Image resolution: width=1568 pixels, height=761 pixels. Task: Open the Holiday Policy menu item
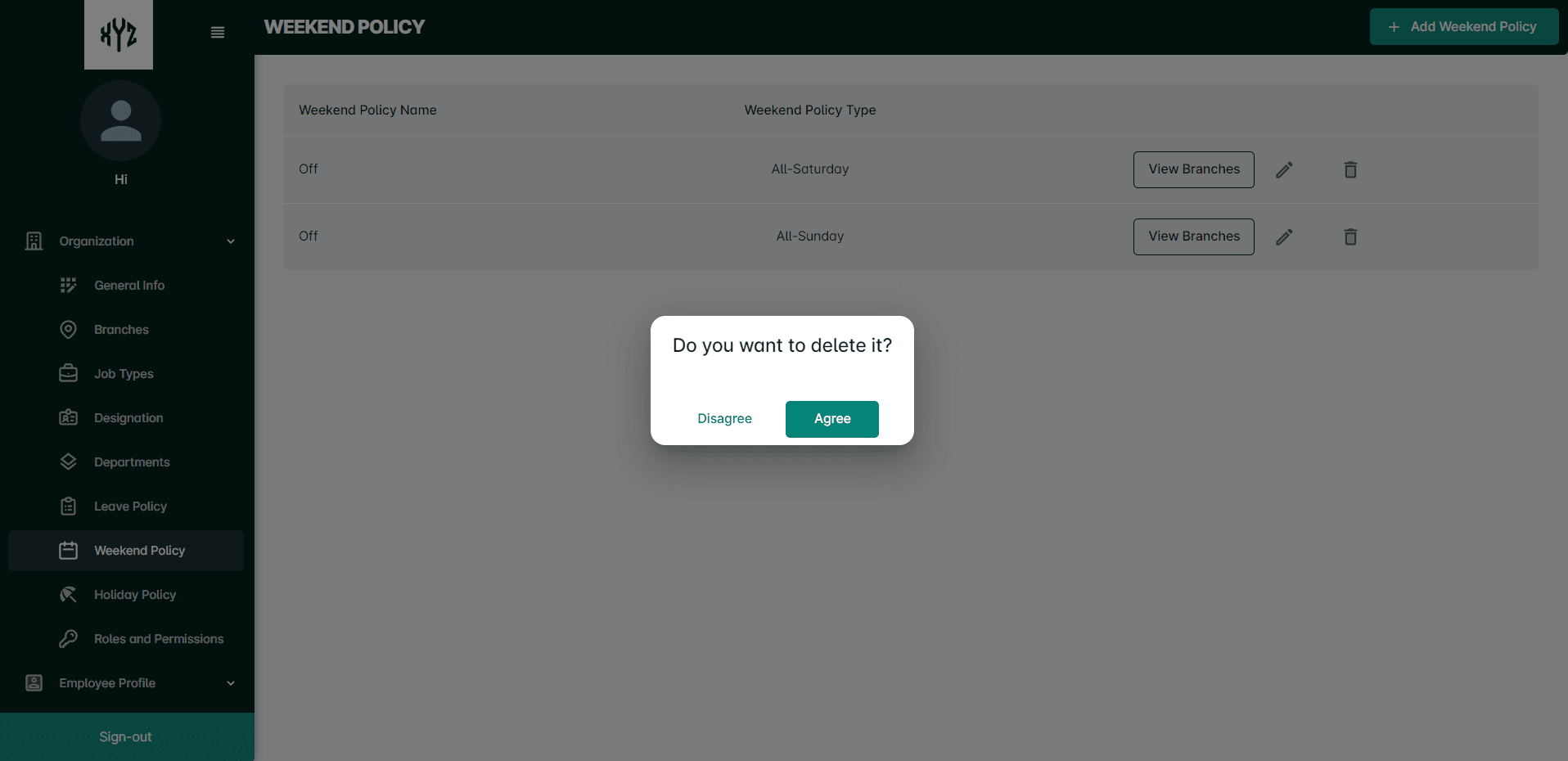pyautogui.click(x=135, y=595)
